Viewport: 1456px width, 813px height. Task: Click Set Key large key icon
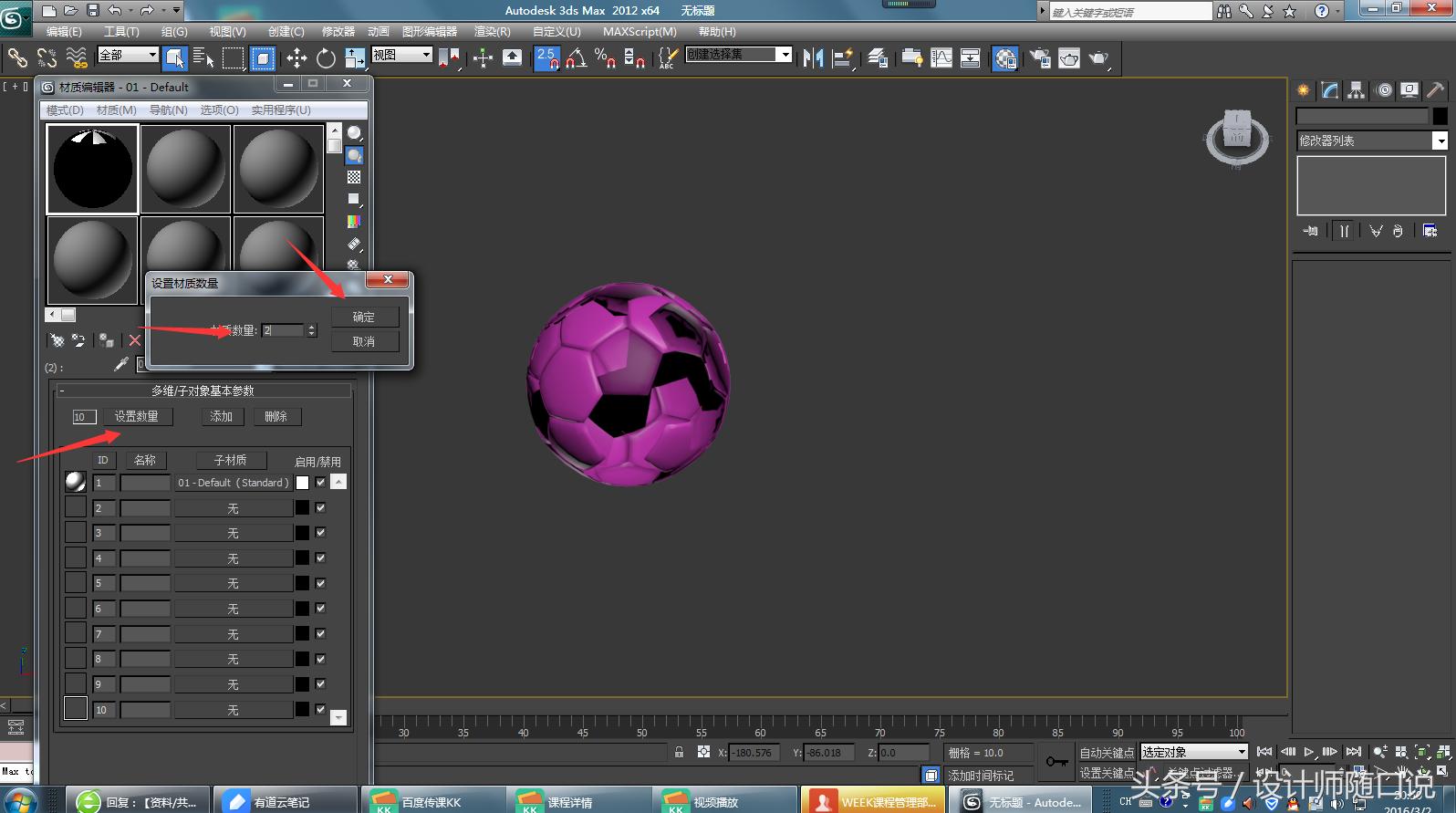coord(1056,761)
